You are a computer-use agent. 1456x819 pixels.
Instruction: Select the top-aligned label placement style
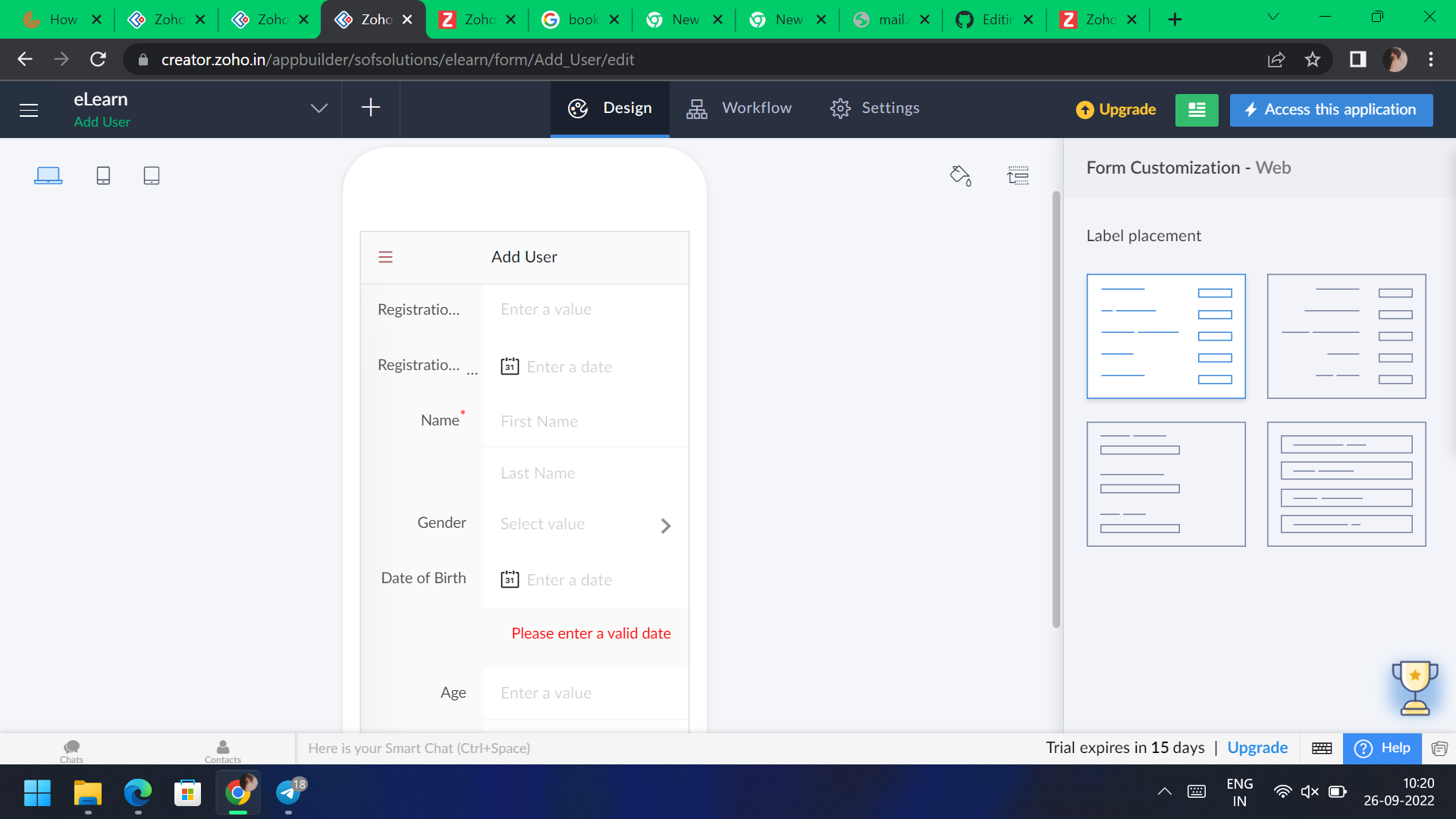(x=1166, y=483)
